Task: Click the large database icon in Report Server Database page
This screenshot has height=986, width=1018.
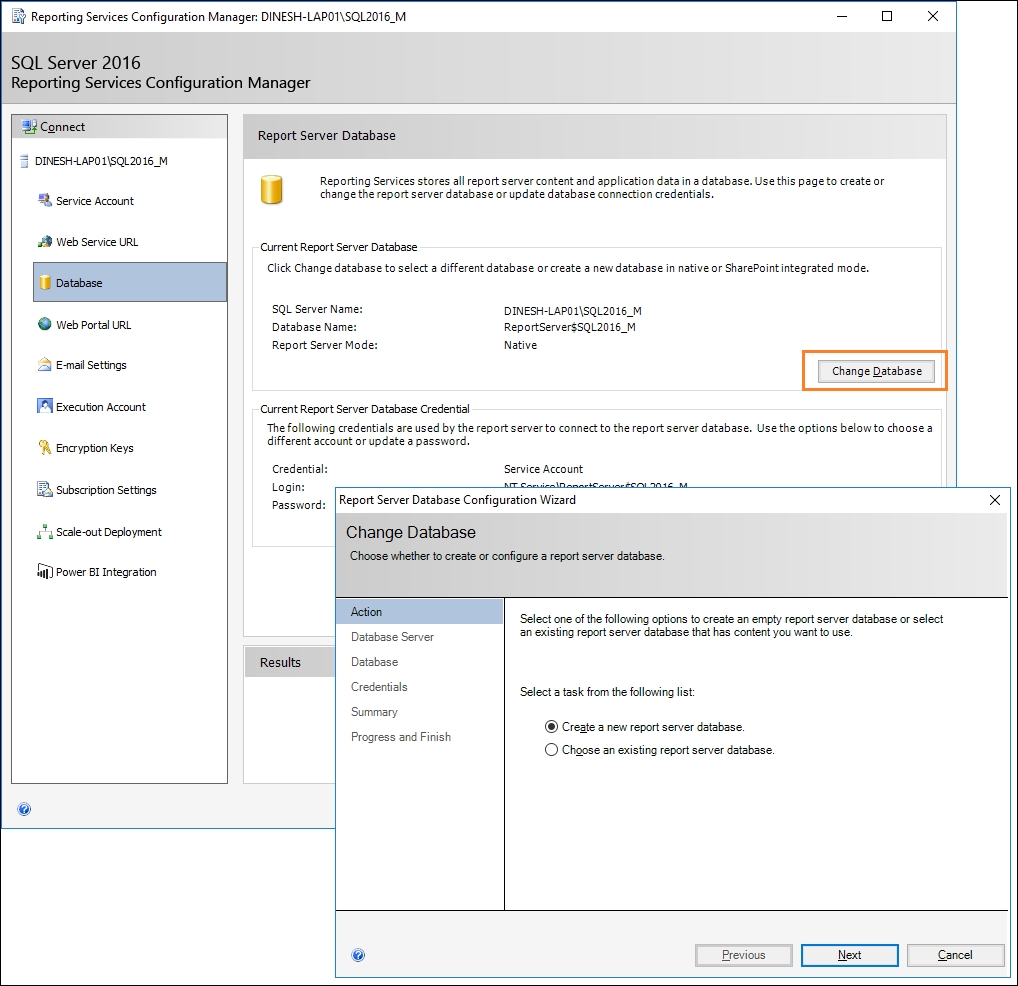Action: point(271,190)
